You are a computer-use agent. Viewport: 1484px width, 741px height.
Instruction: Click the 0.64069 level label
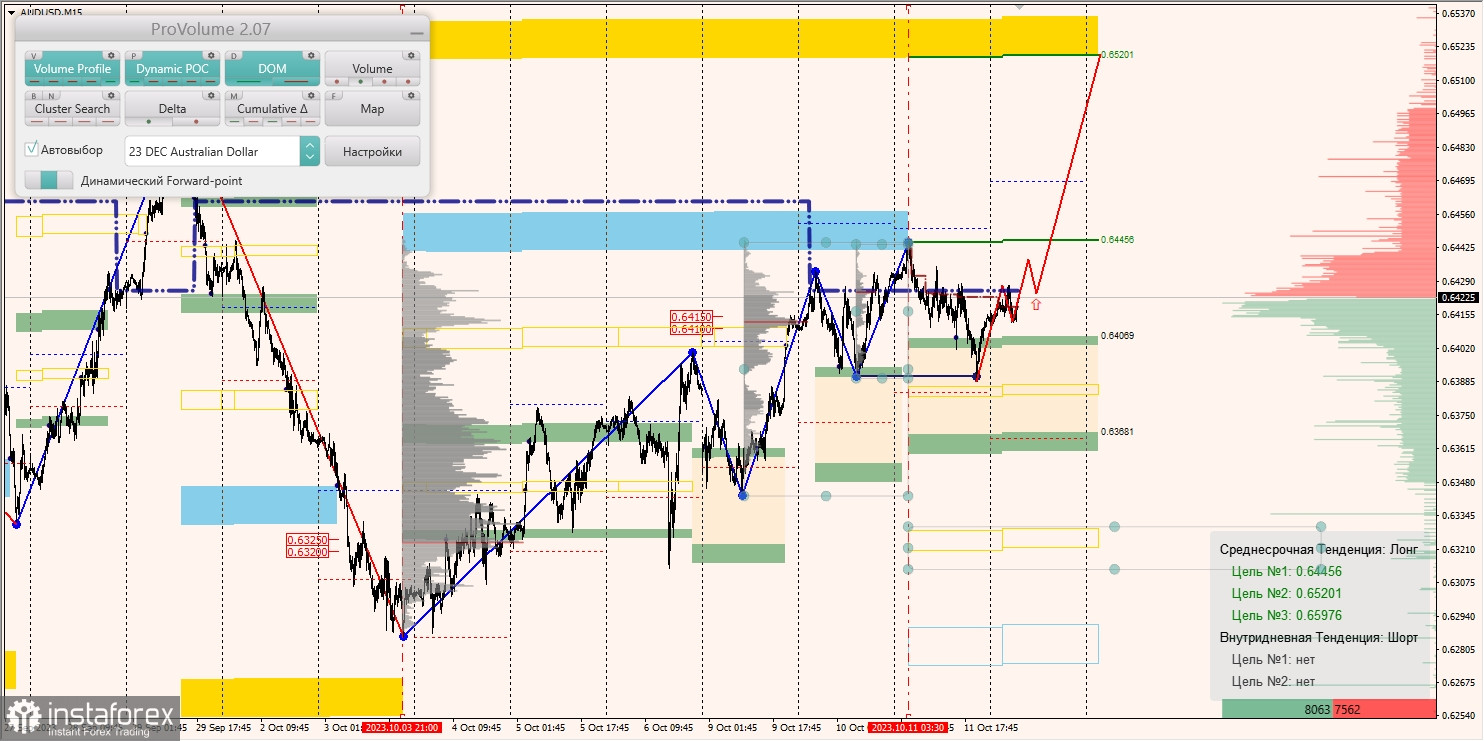tap(1117, 336)
